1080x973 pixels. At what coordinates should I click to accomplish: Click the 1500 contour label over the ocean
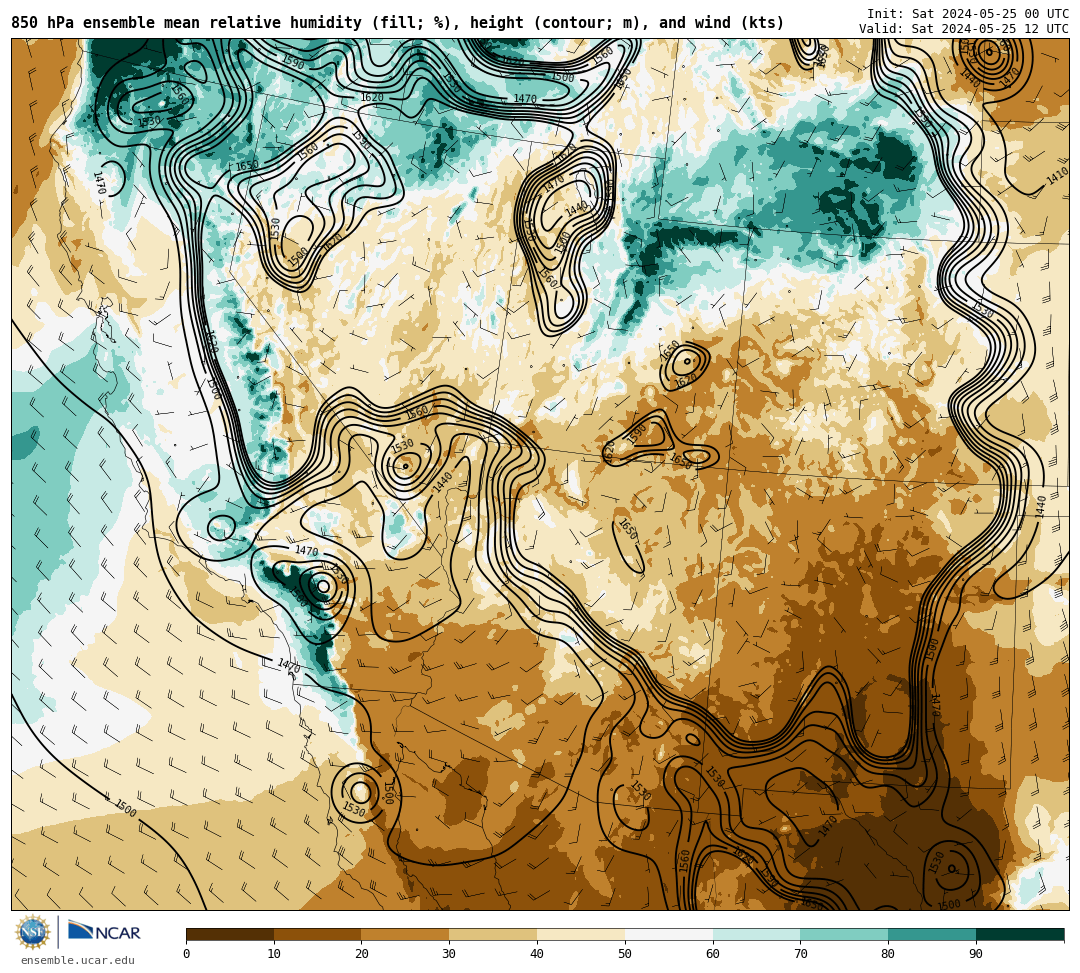pos(125,808)
